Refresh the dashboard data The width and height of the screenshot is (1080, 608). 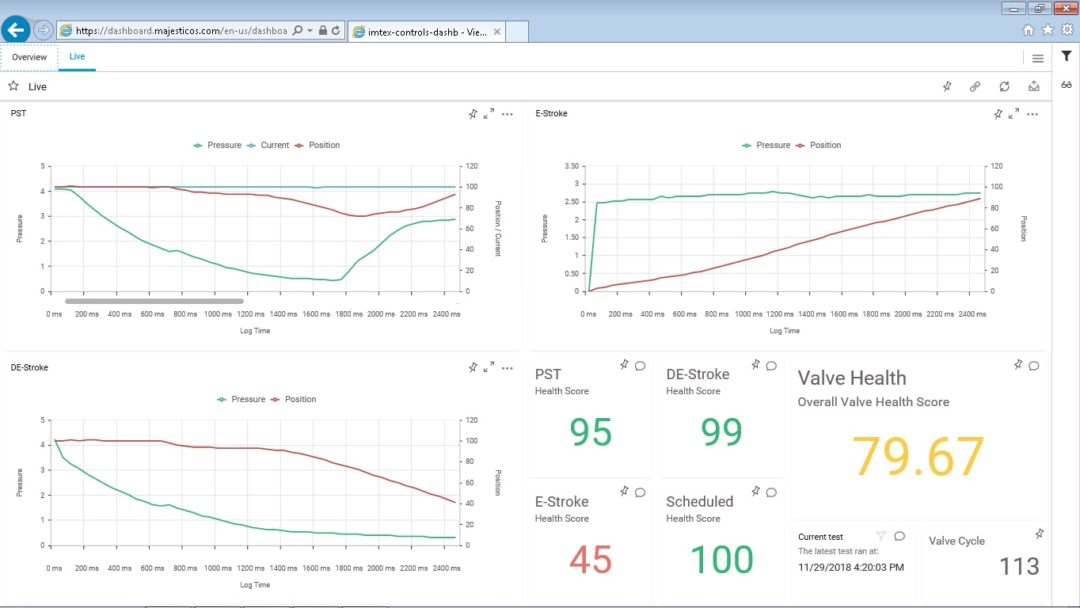pyautogui.click(x=1004, y=86)
